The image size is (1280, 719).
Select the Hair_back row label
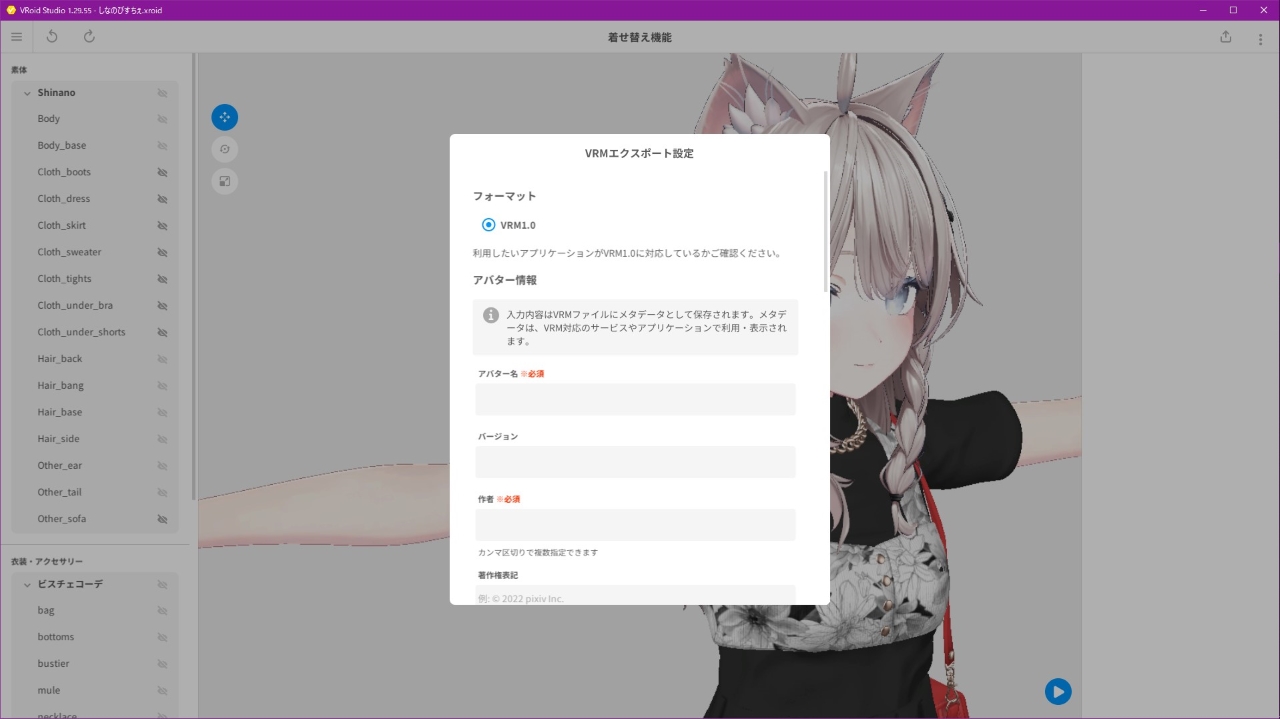60,359
